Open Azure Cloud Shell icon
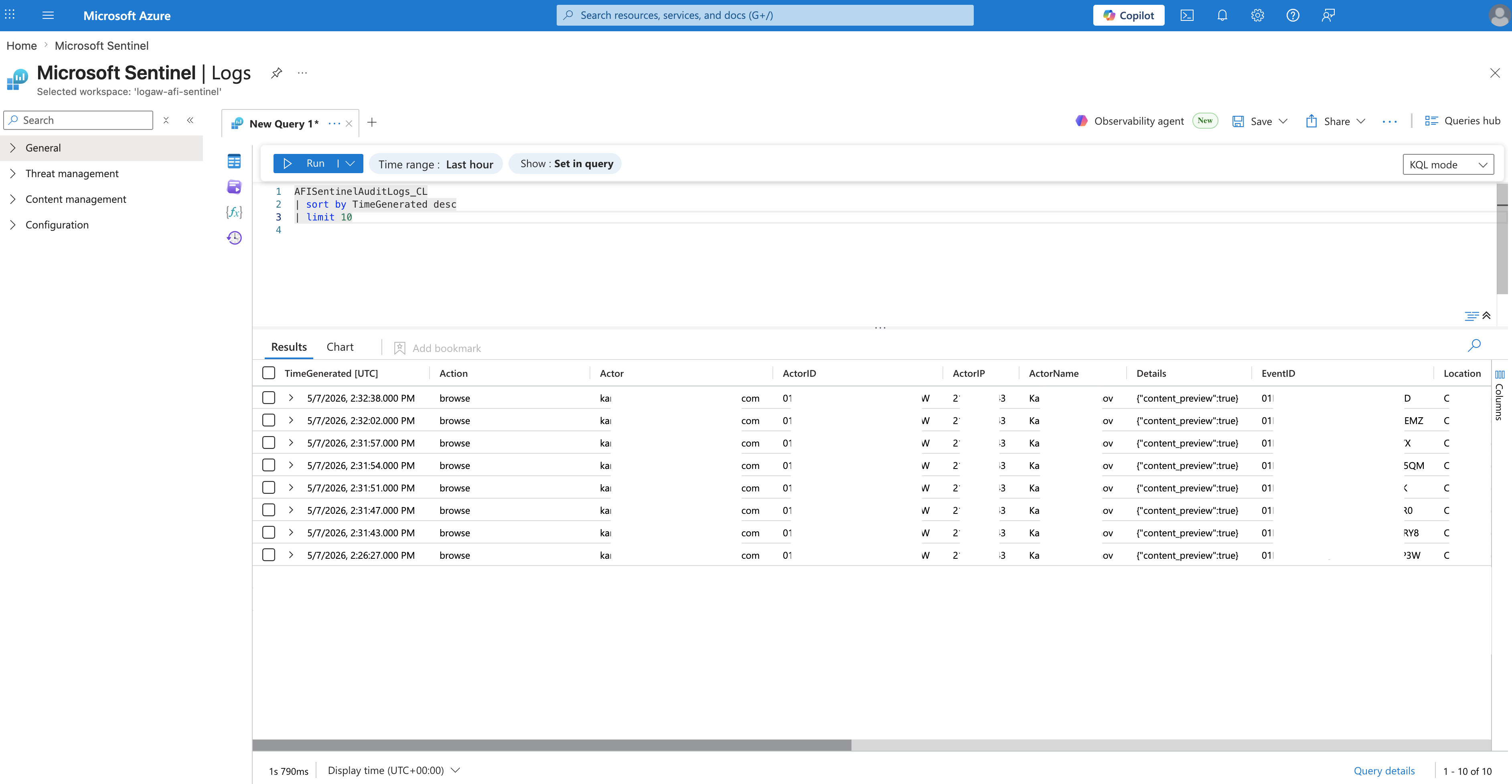 [1187, 15]
